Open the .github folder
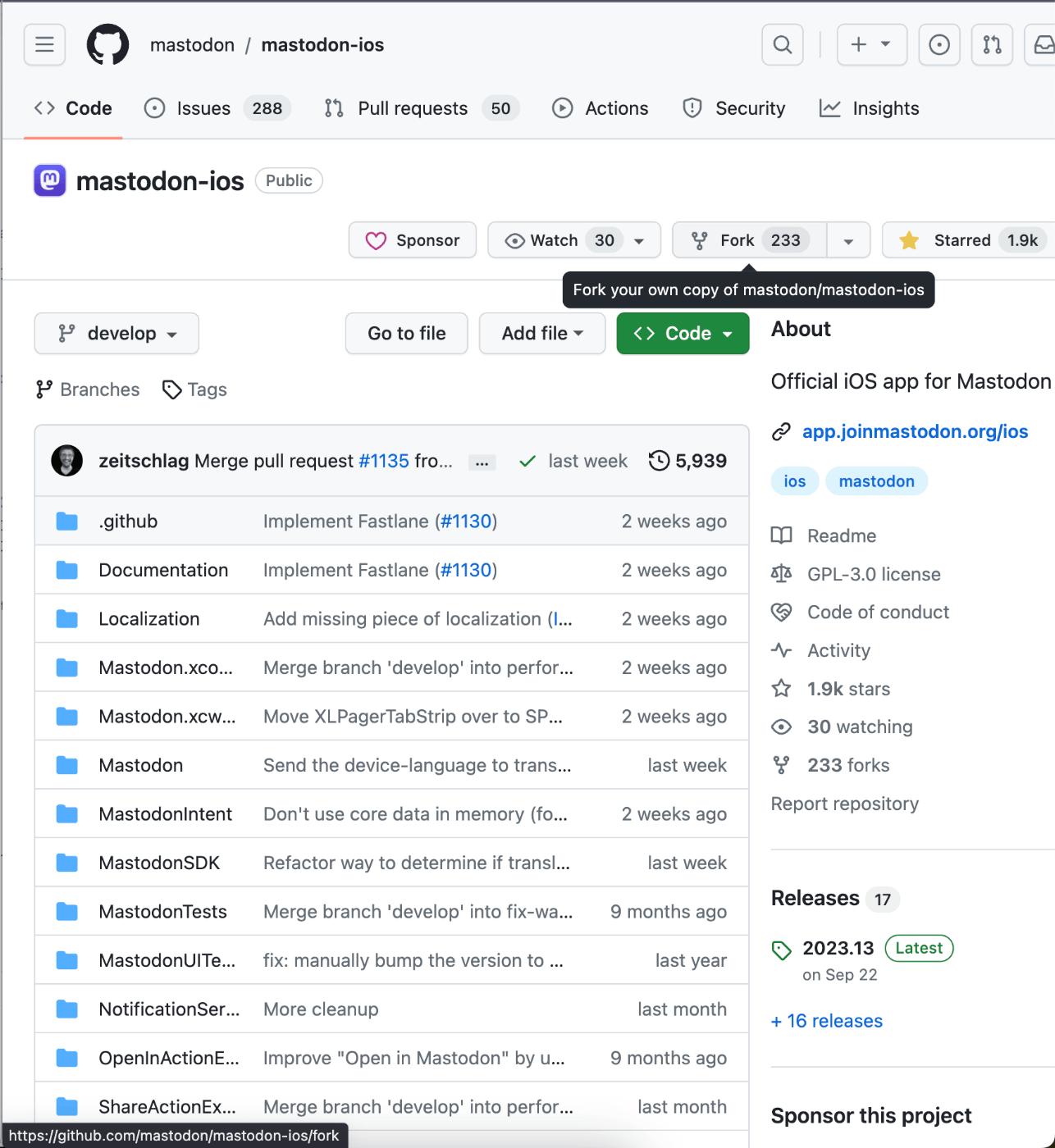 click(x=128, y=522)
